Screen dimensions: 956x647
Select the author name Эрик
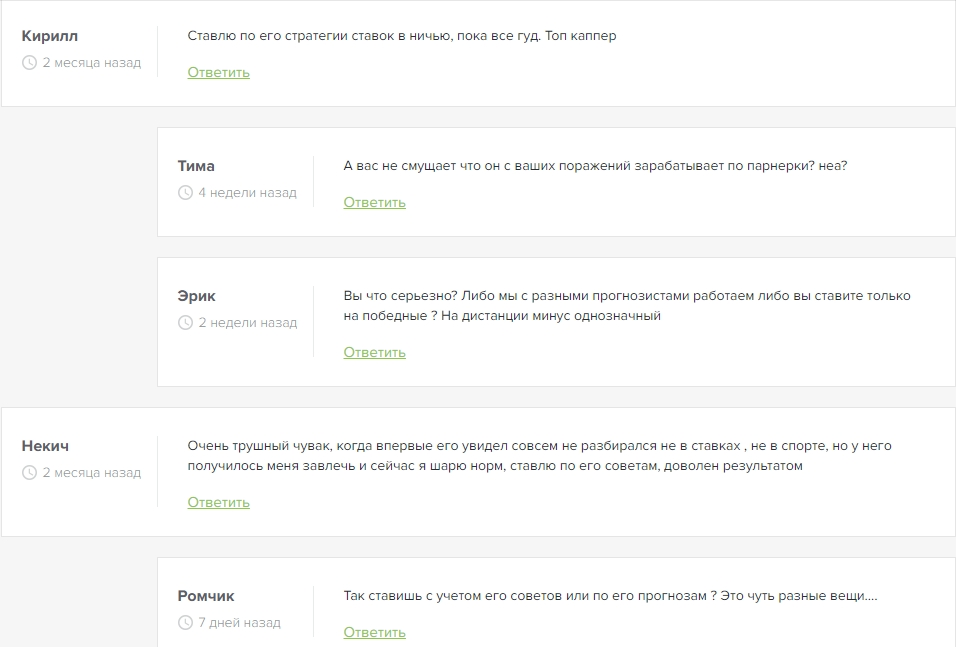[196, 296]
